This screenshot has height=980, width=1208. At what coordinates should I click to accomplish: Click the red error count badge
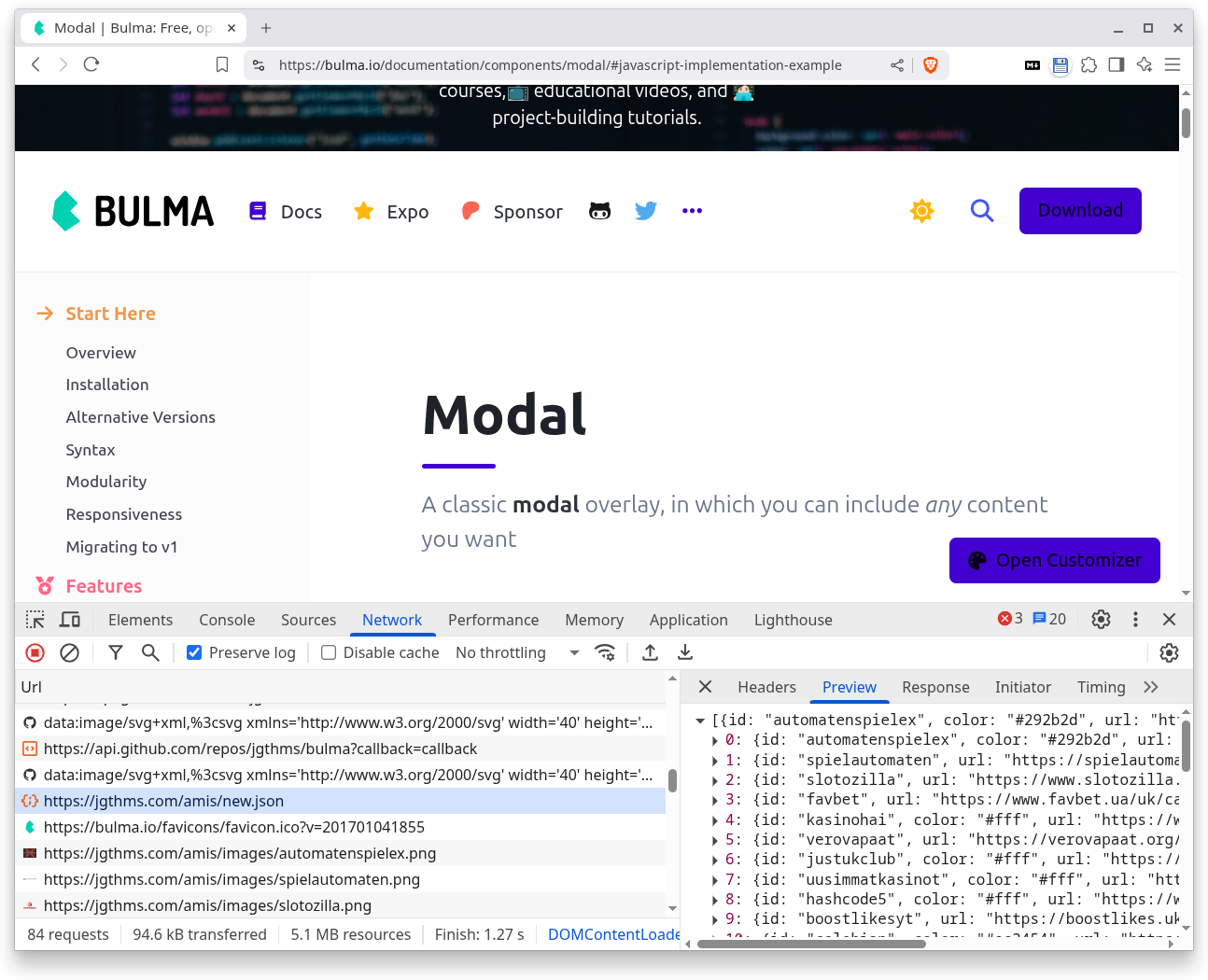[x=1010, y=619]
